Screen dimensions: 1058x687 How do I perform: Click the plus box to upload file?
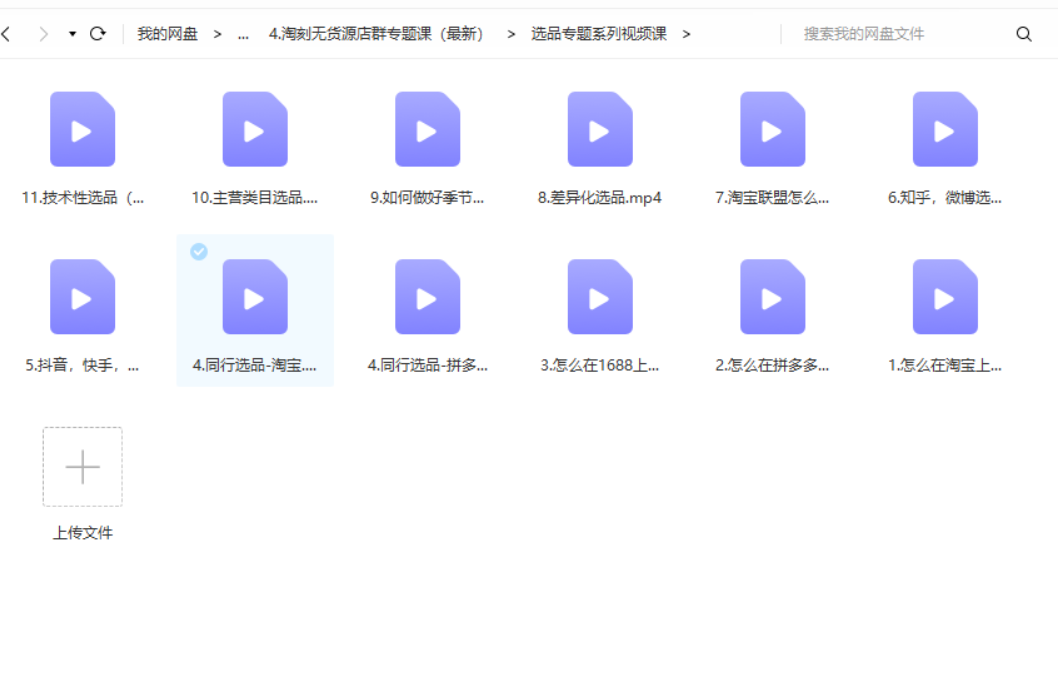pos(82,466)
